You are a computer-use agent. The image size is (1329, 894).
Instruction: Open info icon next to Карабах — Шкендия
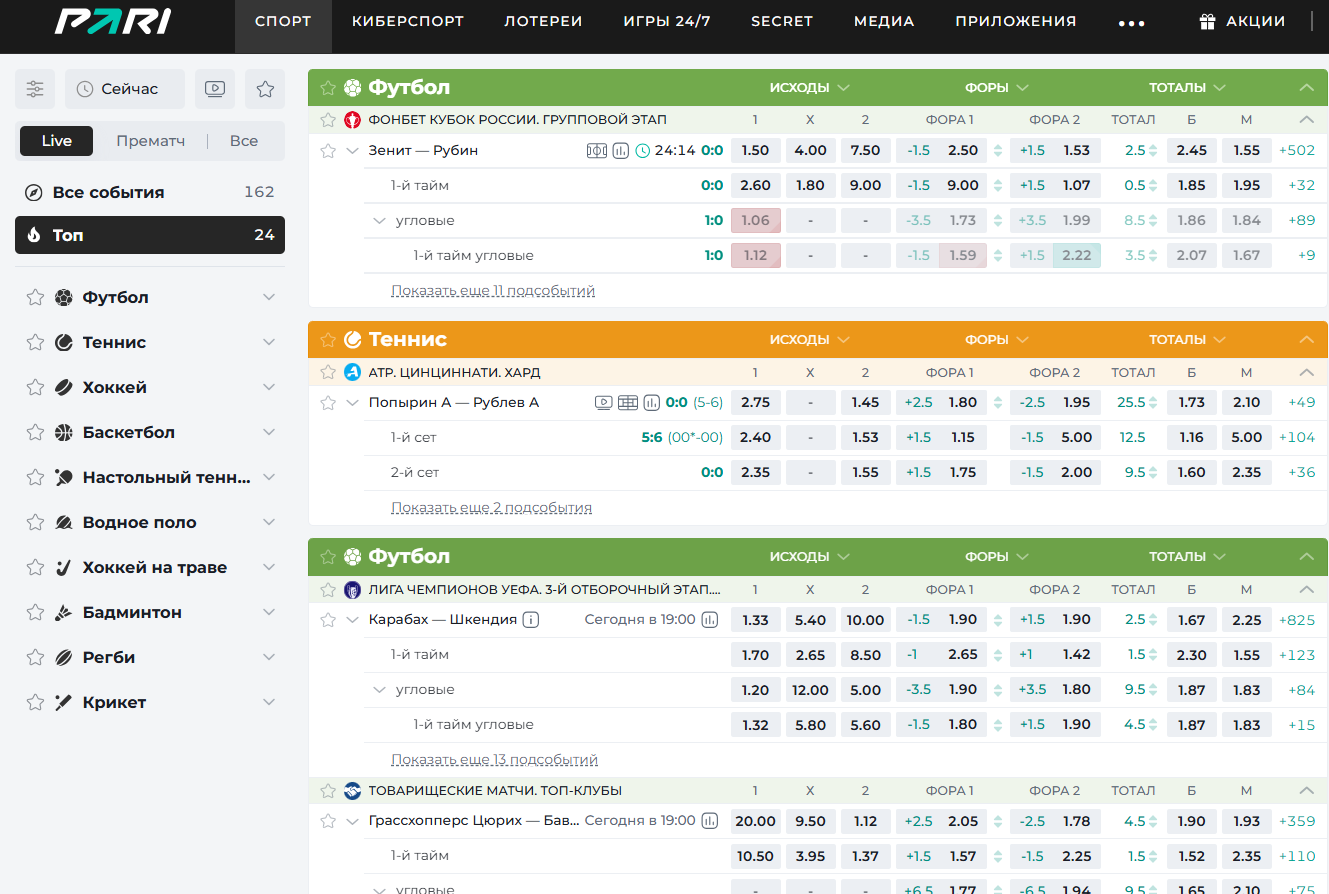click(x=531, y=620)
